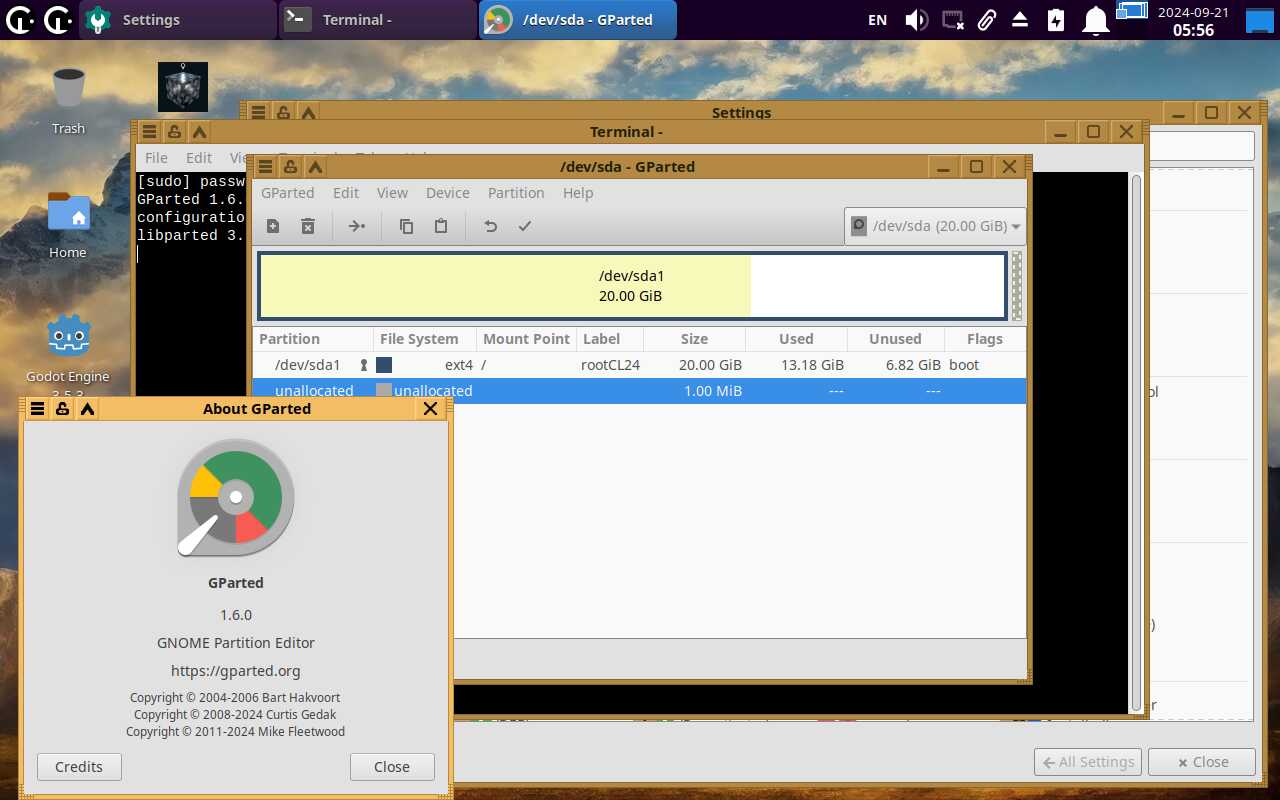Screen dimensions: 1280x800
Task: Click the Close button in About GParted dialog
Action: coord(392,767)
